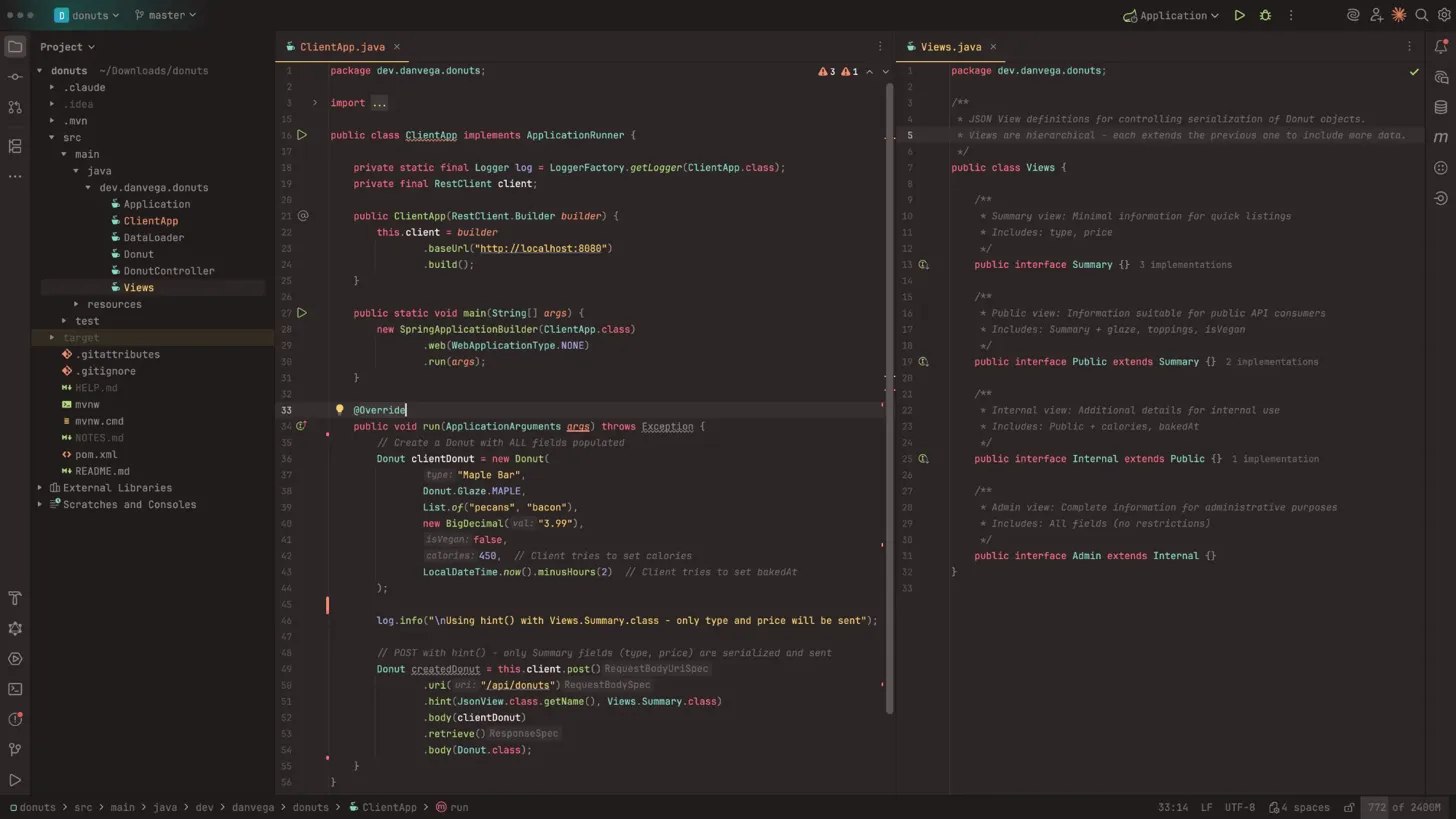Viewport: 1456px width, 819px height.
Task: Click the Debug bug icon in toolbar
Action: pos(1265,15)
